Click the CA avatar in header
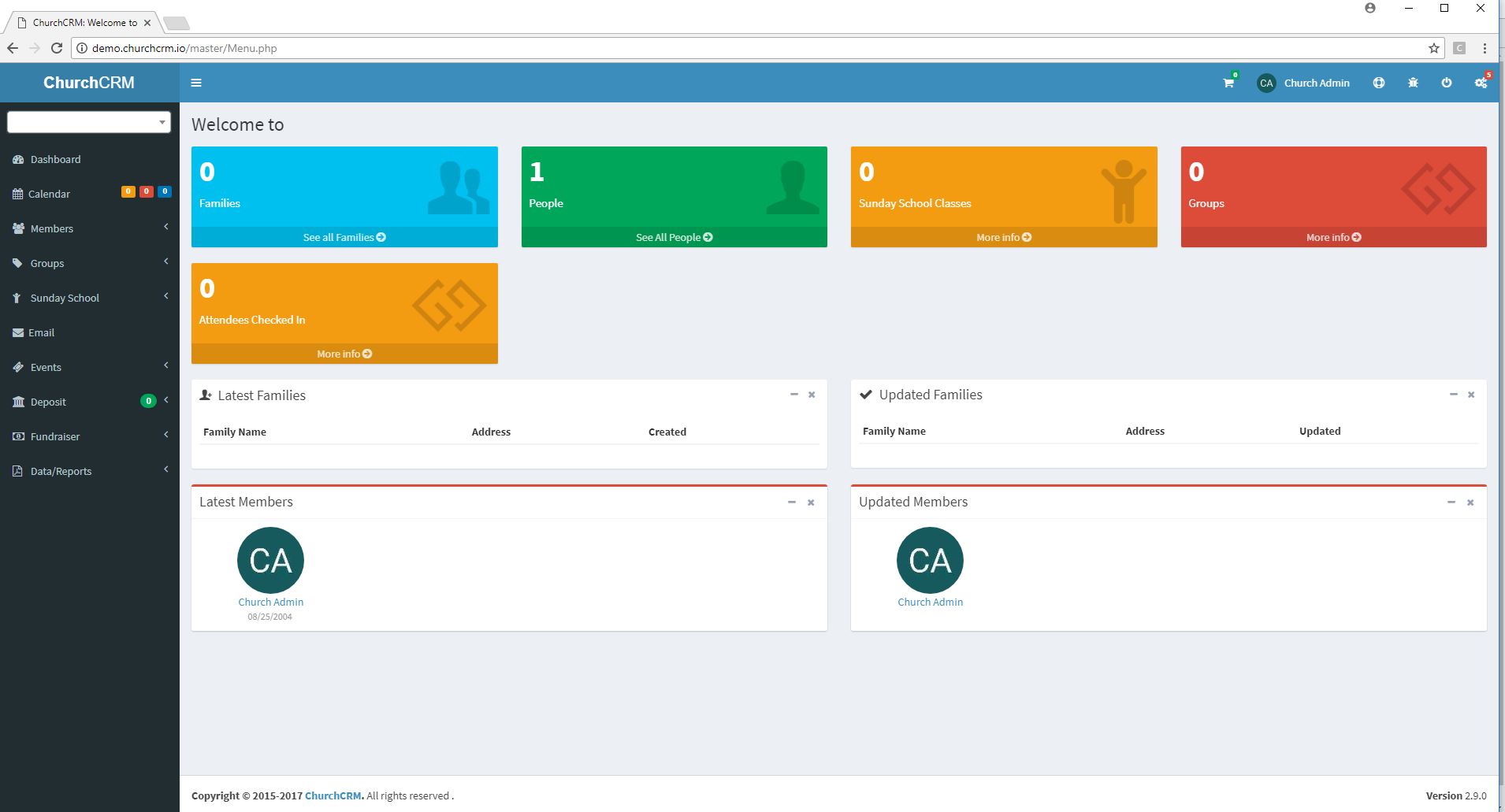The image size is (1505, 812). 1266,83
